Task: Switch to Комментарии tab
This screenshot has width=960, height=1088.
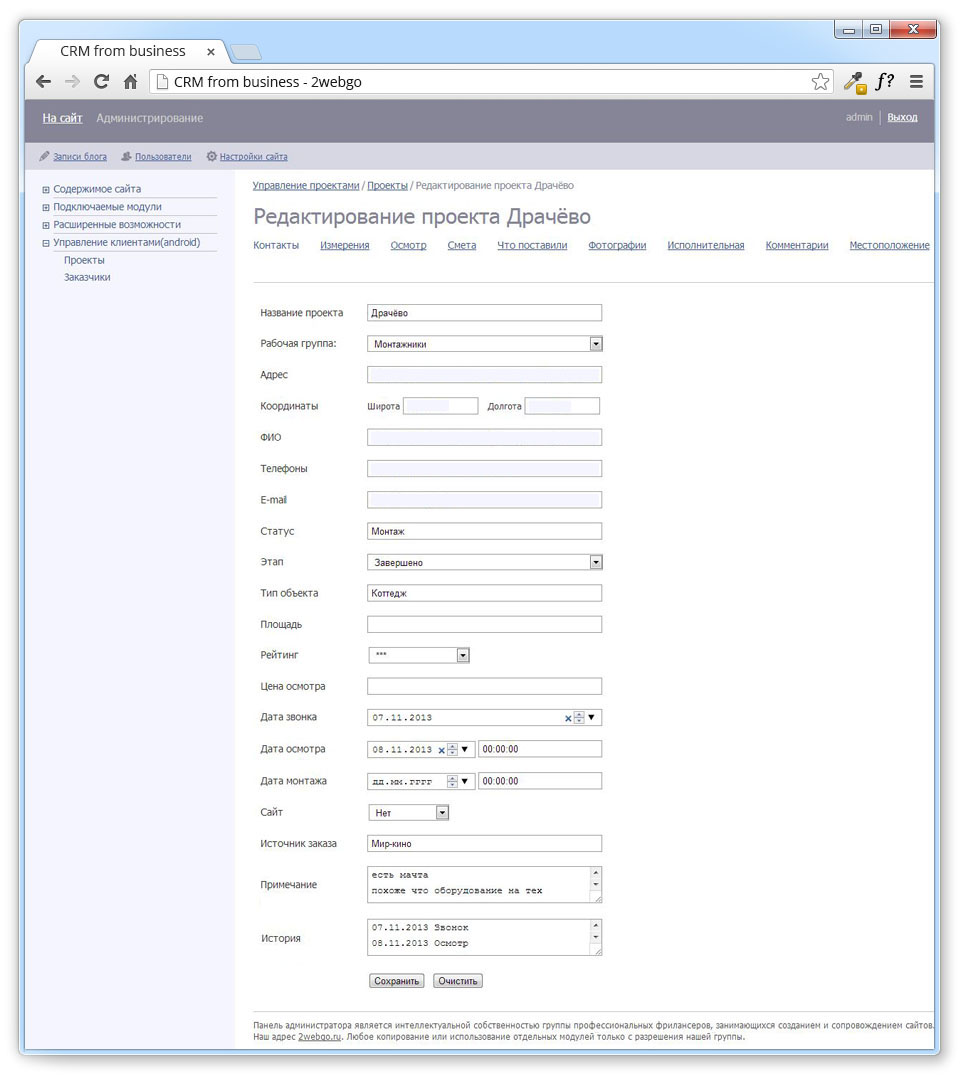Action: [797, 246]
